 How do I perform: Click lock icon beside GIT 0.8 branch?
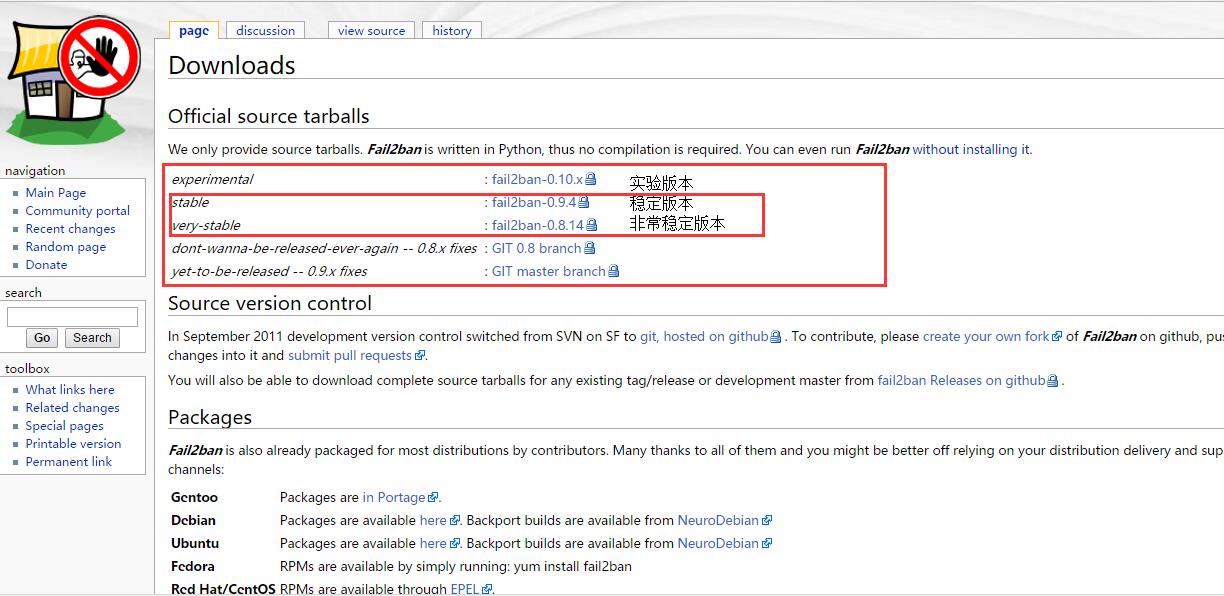(590, 248)
